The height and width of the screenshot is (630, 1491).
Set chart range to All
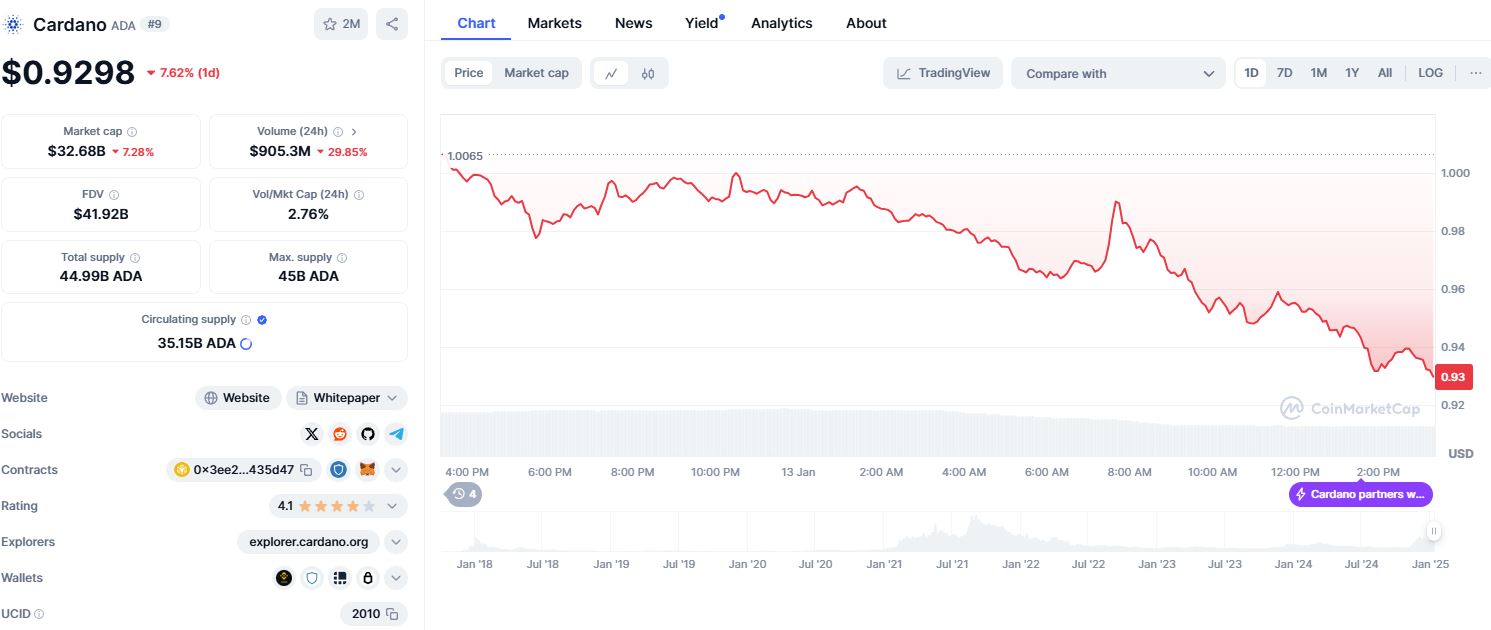(1385, 73)
